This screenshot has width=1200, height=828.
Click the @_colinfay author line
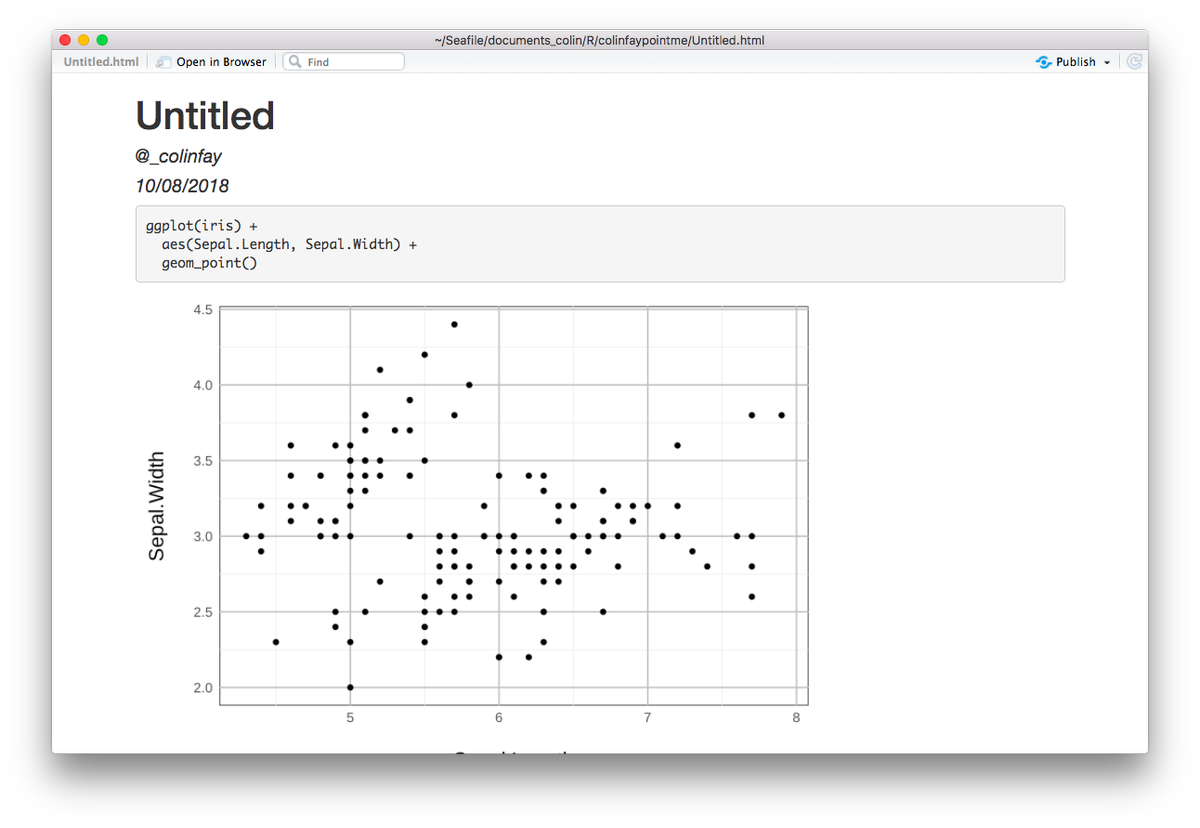pyautogui.click(x=178, y=157)
